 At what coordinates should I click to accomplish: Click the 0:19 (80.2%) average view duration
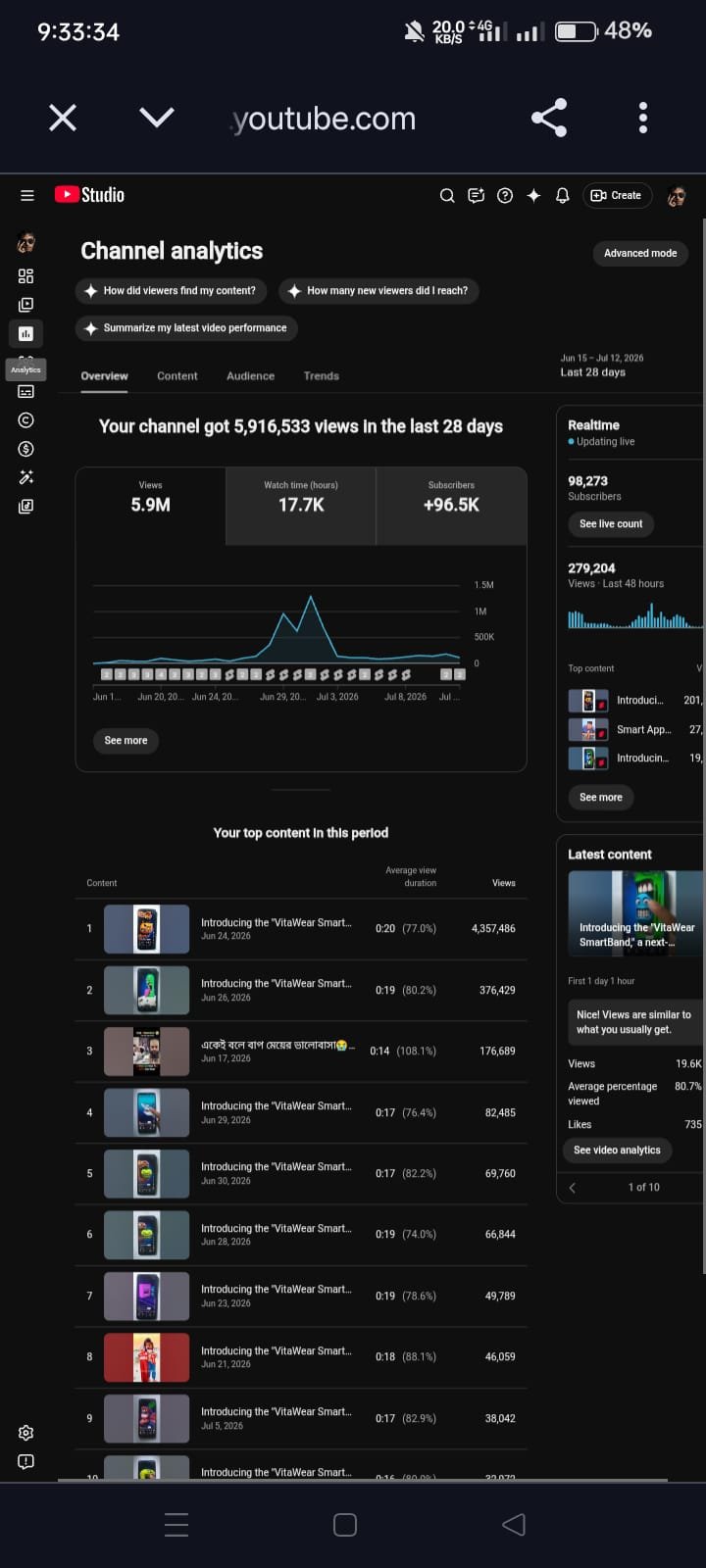point(405,990)
